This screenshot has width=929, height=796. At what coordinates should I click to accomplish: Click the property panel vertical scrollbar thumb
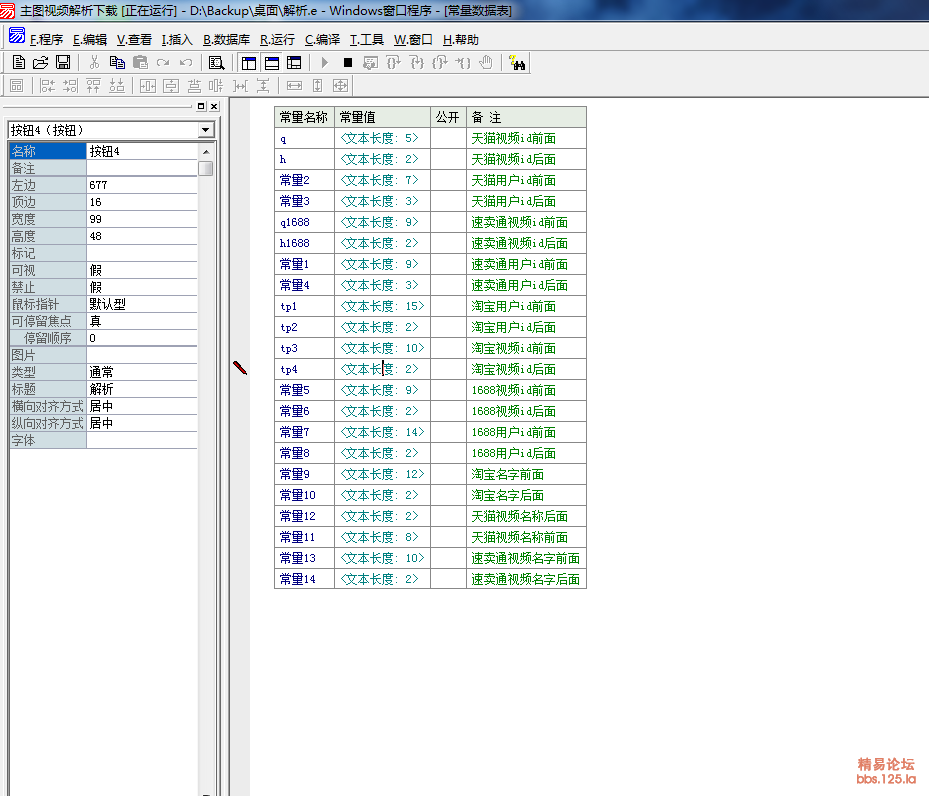[x=206, y=168]
